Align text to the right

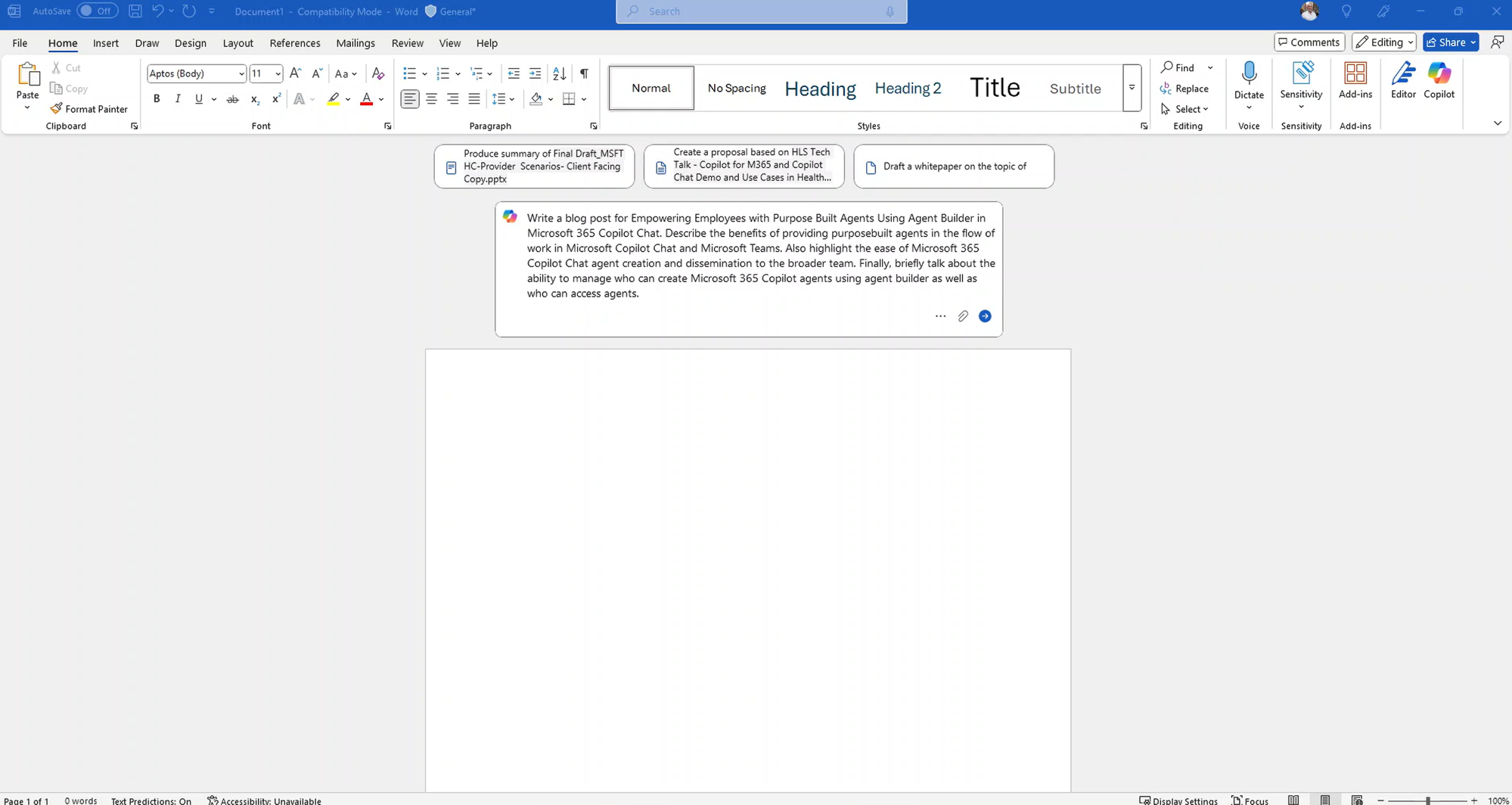point(452,99)
